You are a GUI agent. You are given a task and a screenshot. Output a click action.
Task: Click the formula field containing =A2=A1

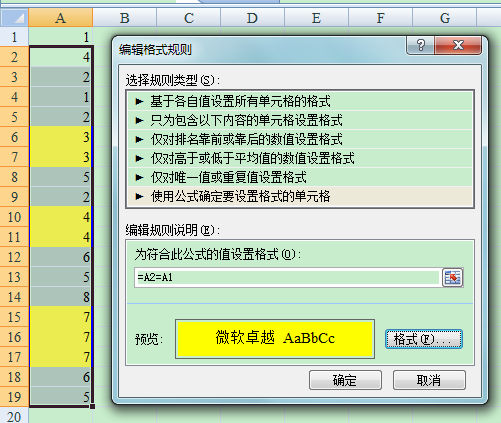click(x=288, y=277)
